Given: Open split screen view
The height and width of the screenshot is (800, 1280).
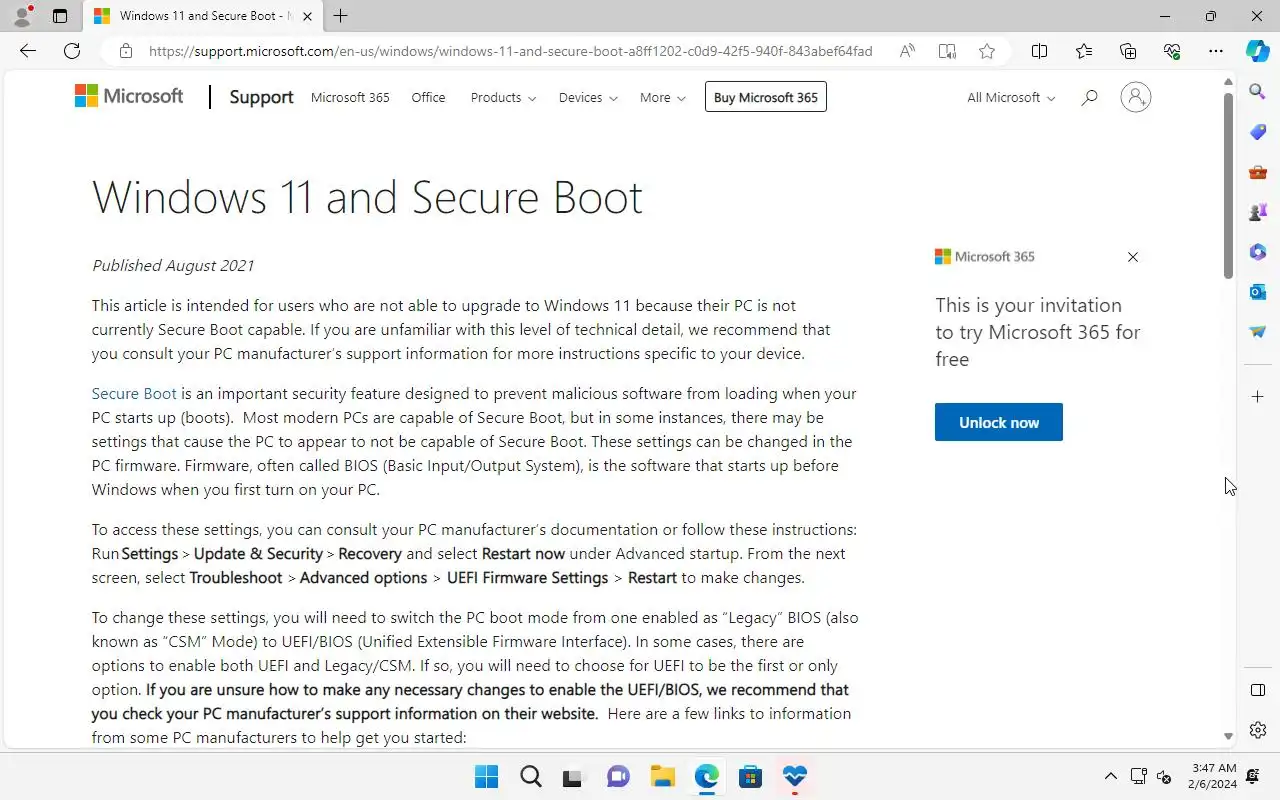Looking at the screenshot, I should coord(1039,51).
